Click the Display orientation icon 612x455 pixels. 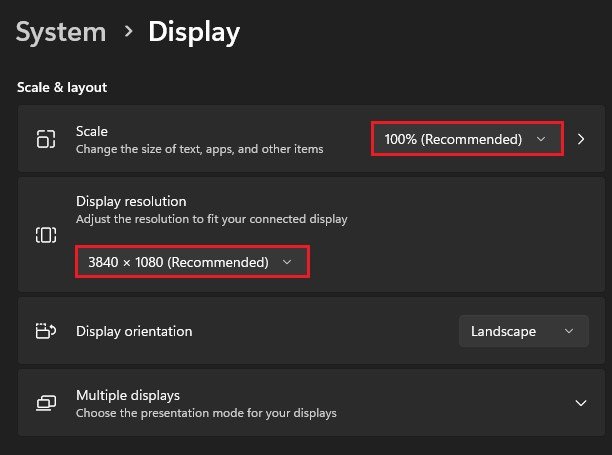(x=46, y=331)
